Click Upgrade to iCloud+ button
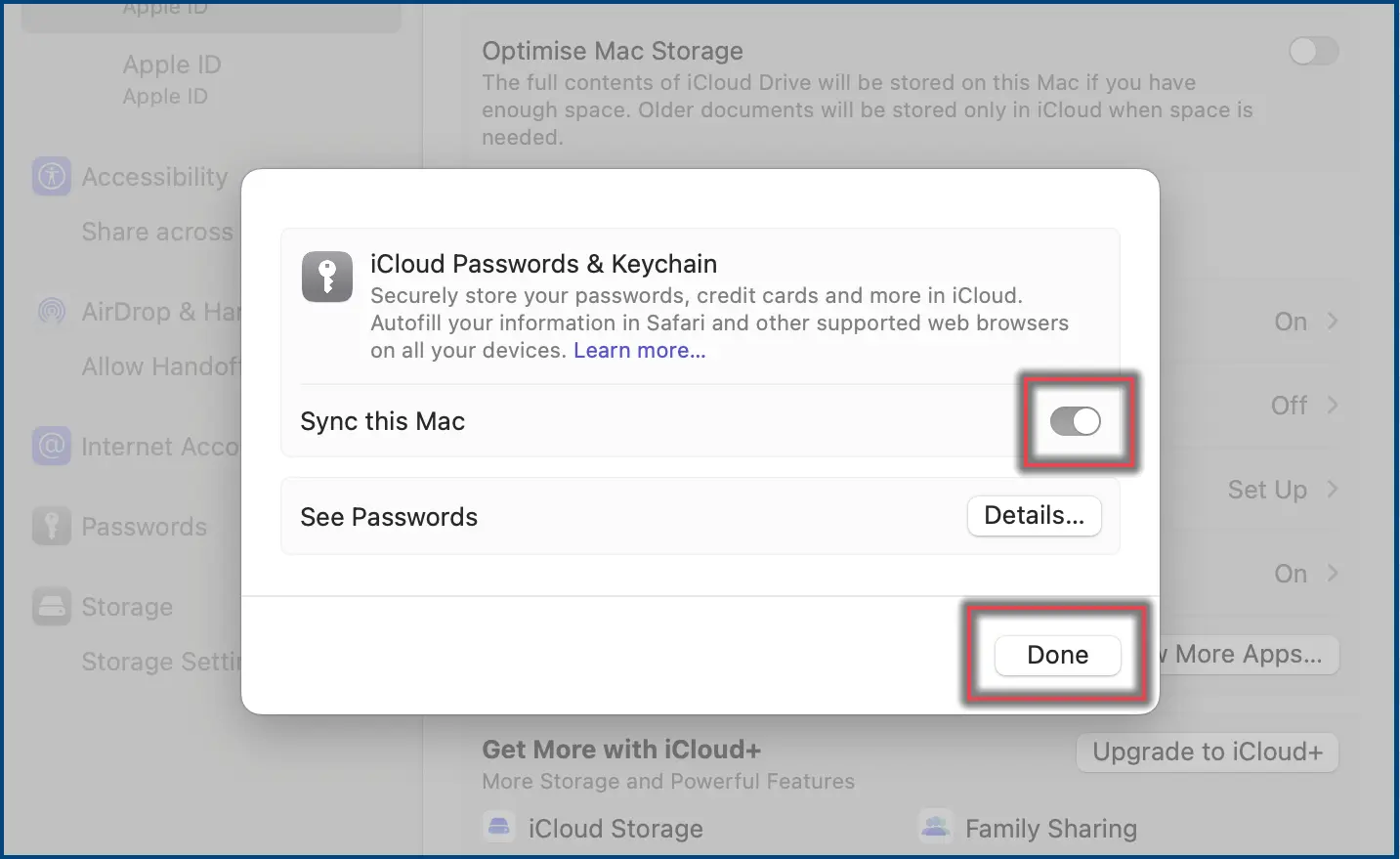Image resolution: width=1400 pixels, height=859 pixels. click(1208, 752)
